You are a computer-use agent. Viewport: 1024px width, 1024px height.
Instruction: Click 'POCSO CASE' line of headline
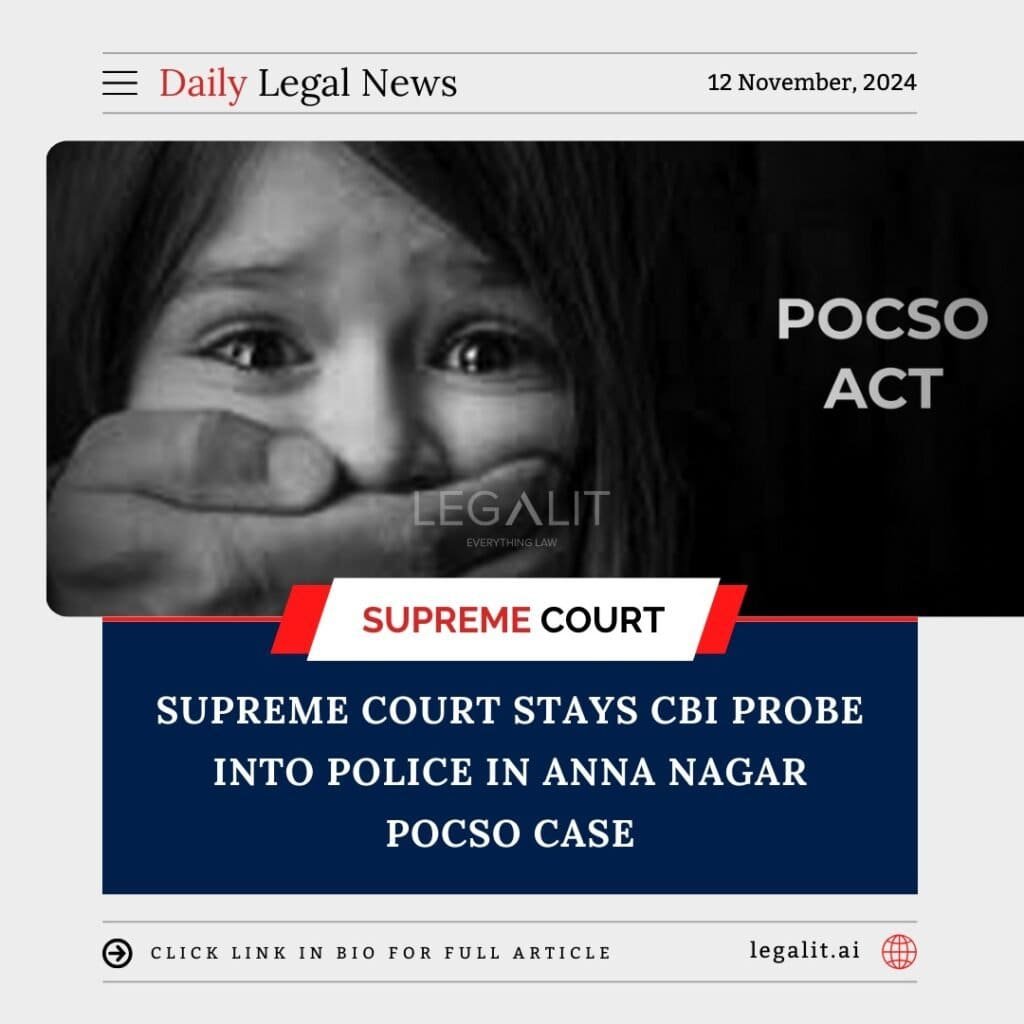click(510, 833)
